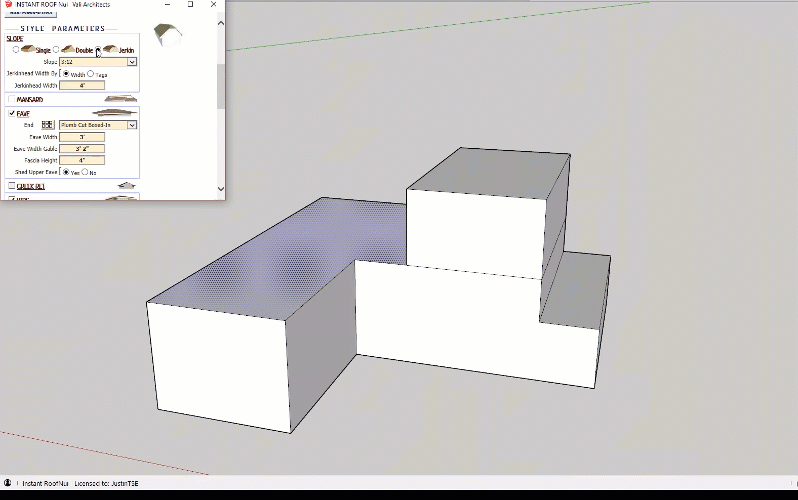Click the SLOPE section heading
Screen dimensions: 798x500
click(15, 39)
